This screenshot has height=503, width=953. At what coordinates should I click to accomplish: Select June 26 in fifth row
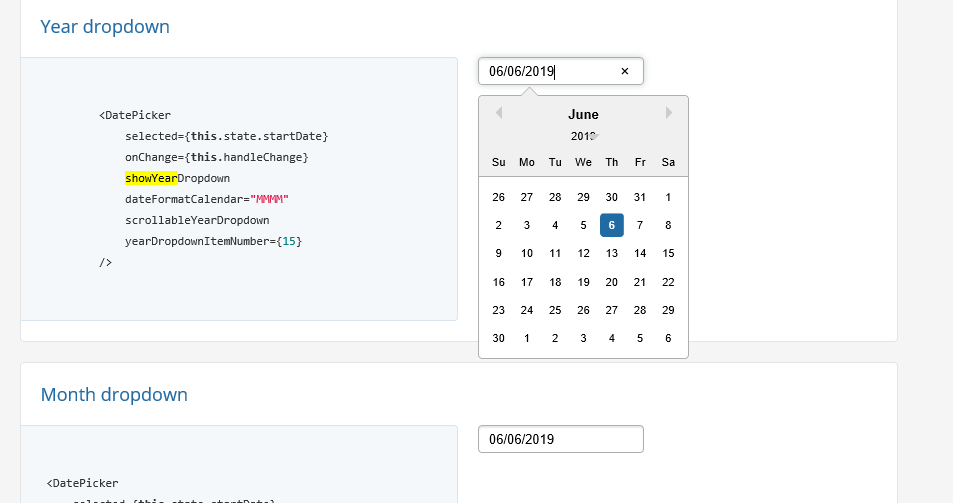[x=583, y=310]
